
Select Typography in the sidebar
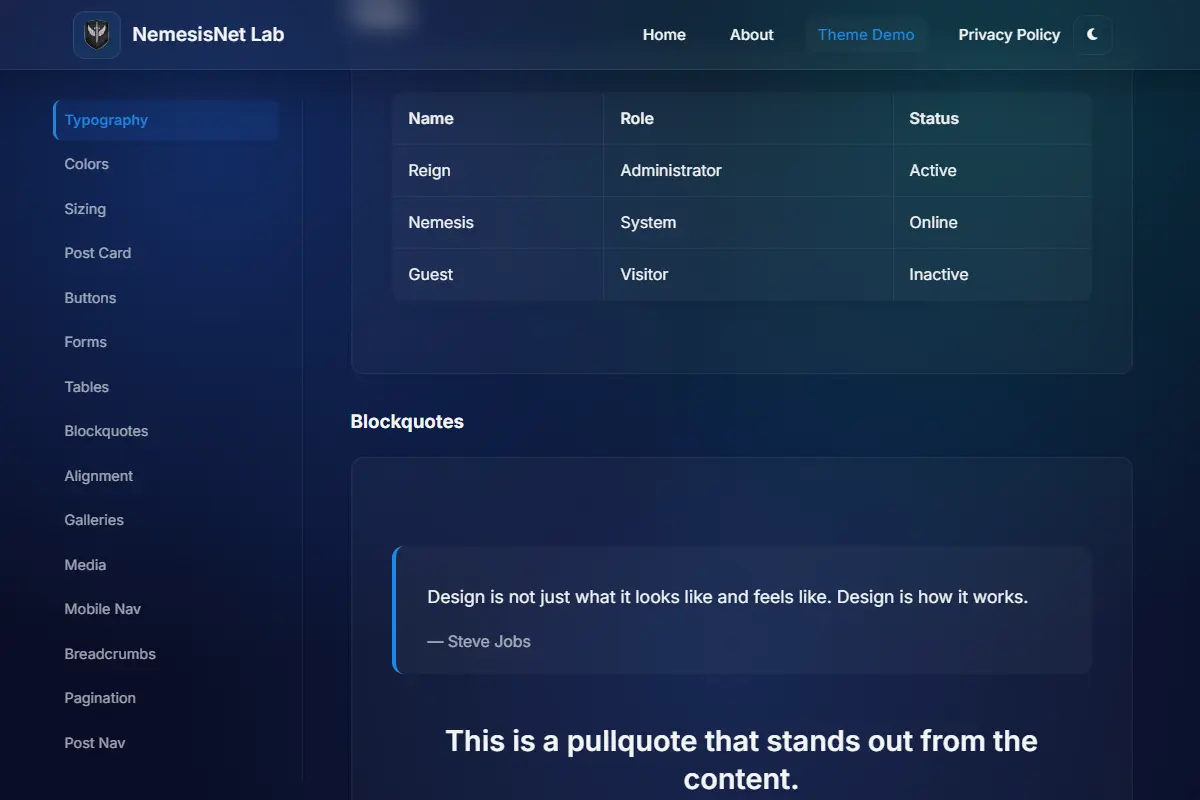tap(166, 120)
